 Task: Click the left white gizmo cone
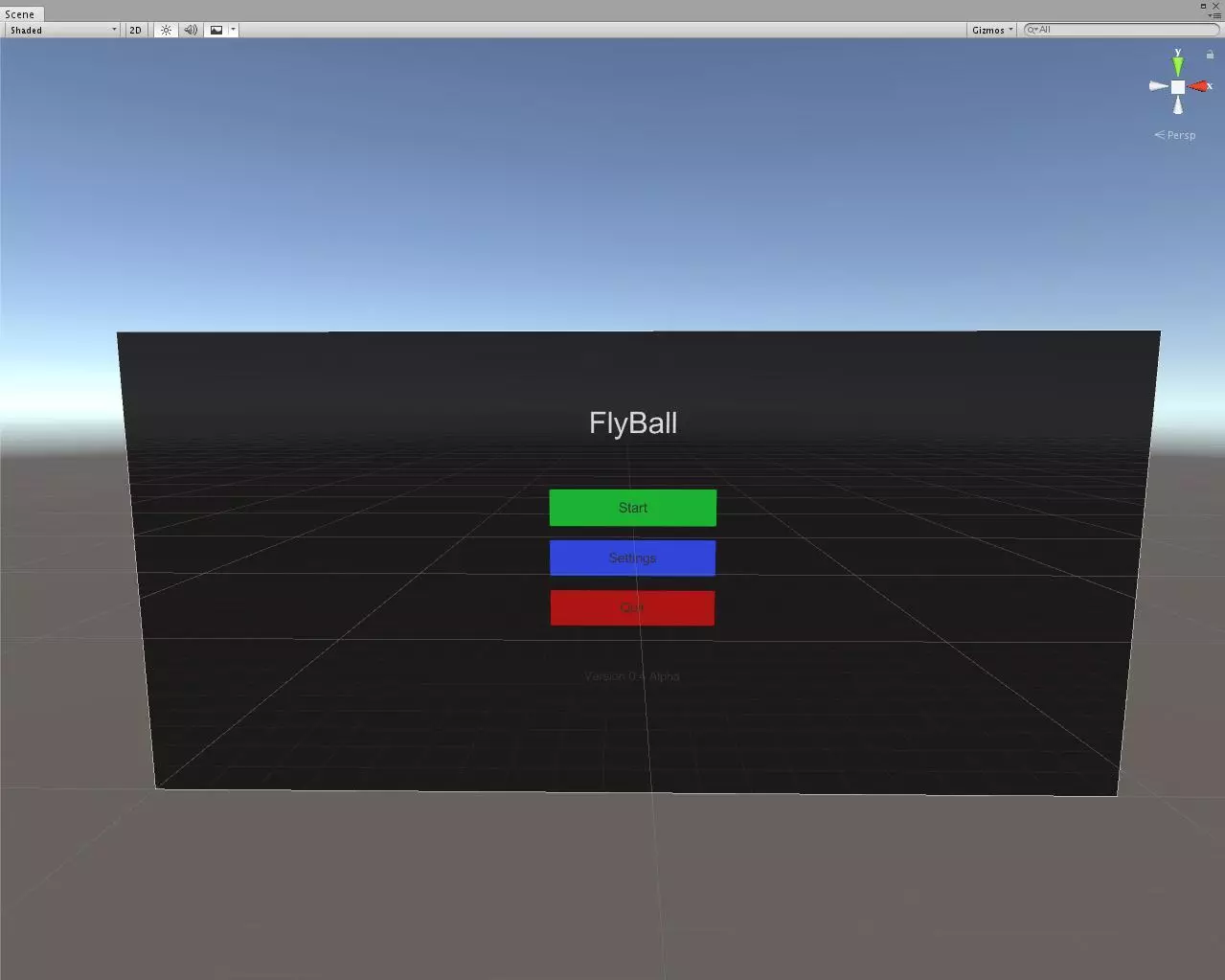(x=1158, y=86)
